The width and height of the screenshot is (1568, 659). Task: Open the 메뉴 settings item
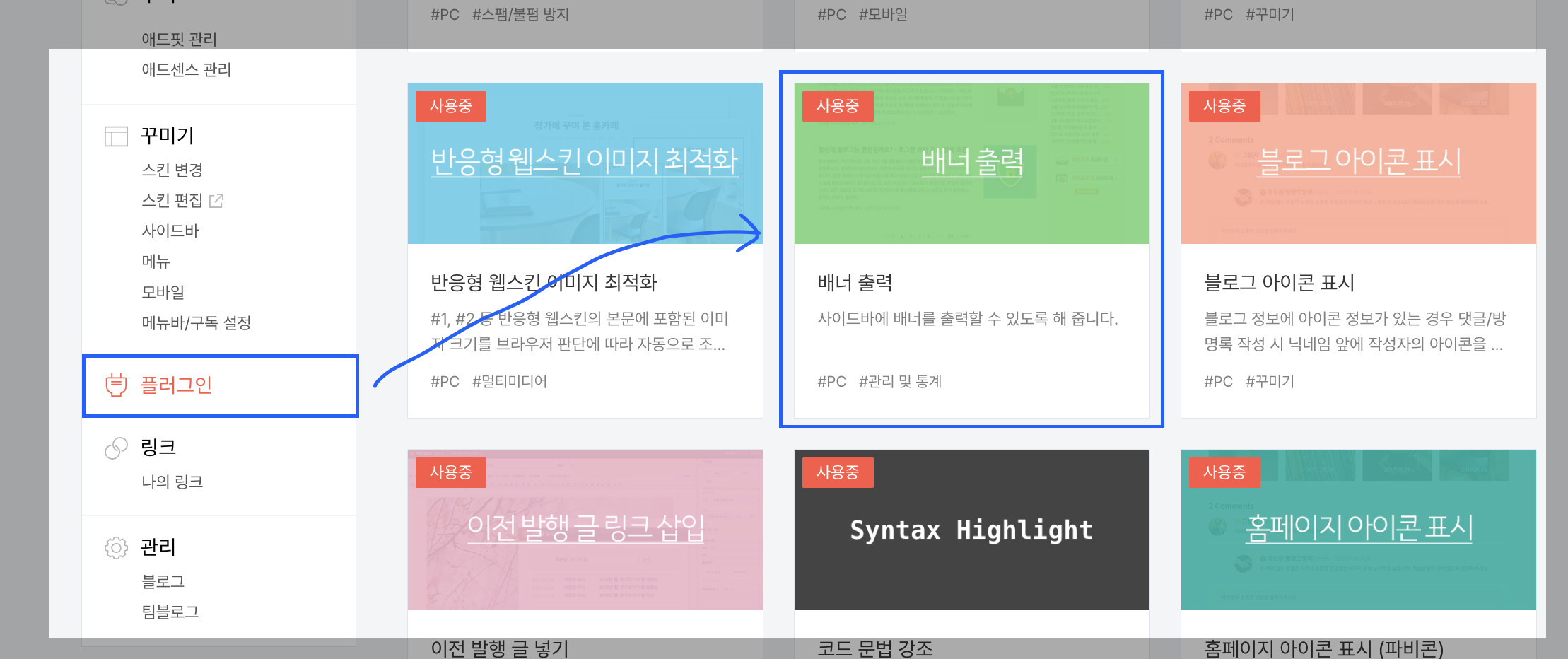pos(156,262)
